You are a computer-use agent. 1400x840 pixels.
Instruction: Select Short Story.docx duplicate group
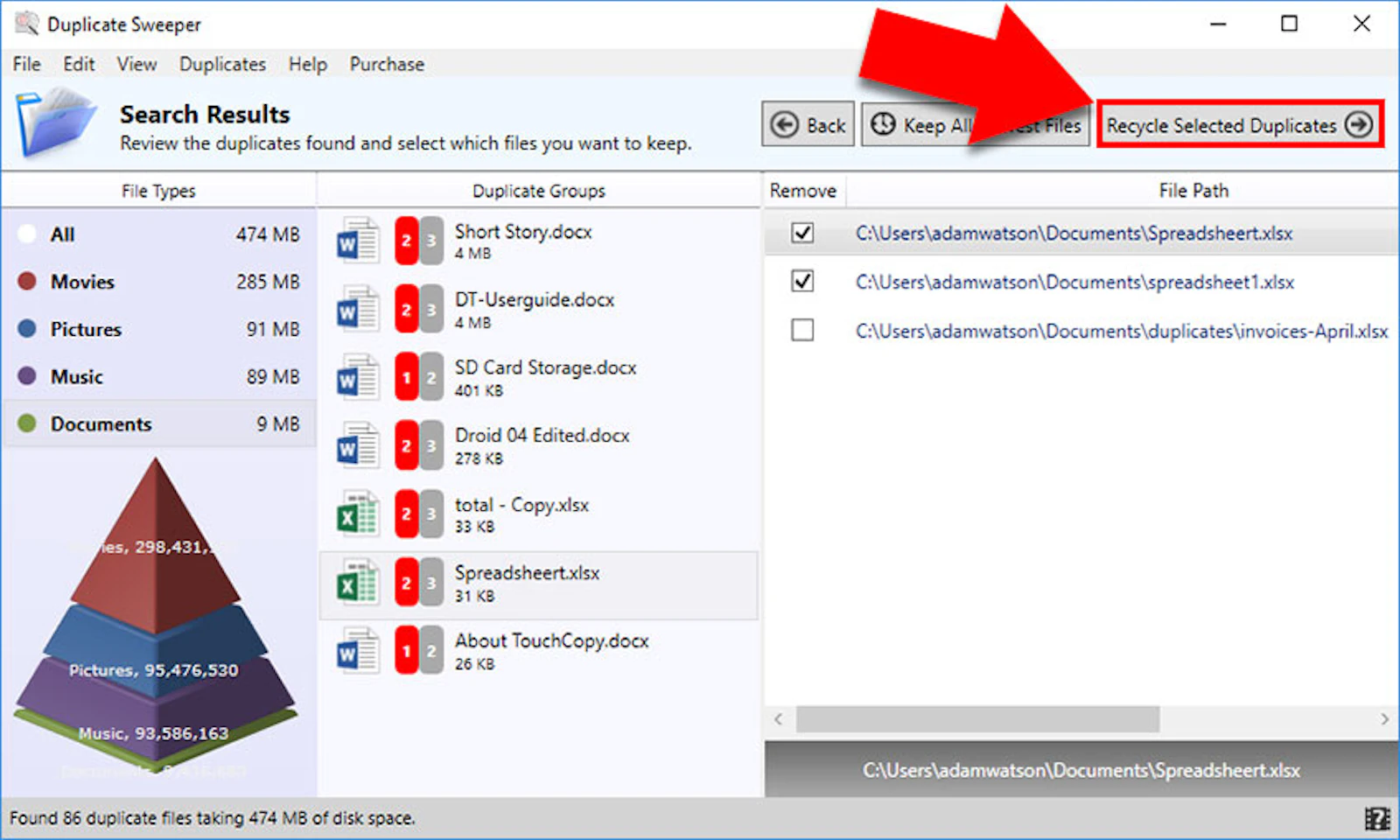[538, 241]
